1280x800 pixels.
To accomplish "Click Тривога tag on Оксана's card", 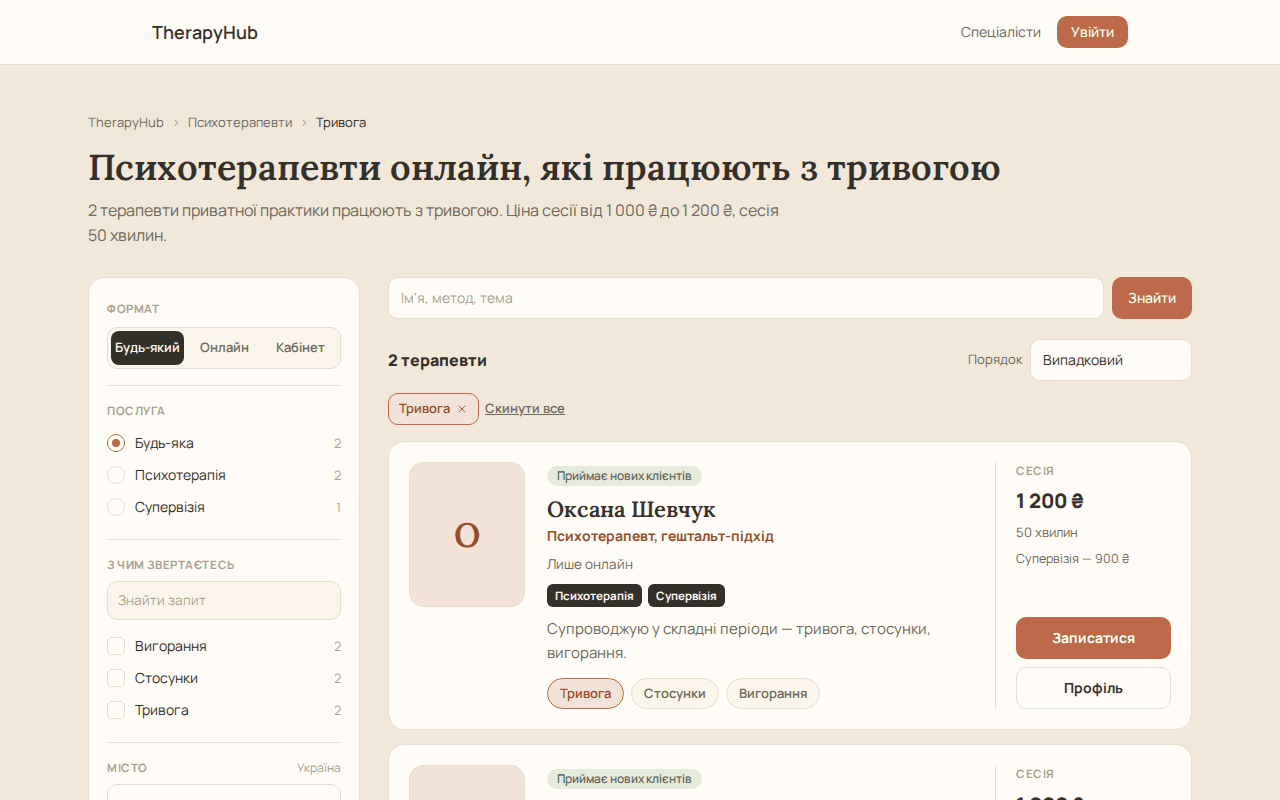I will coord(585,694).
